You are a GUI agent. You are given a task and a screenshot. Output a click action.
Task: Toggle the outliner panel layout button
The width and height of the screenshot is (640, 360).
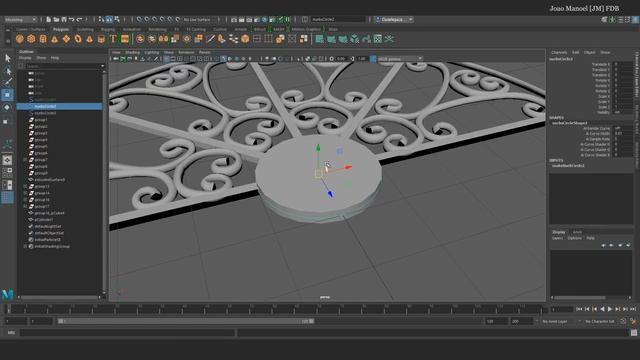click(x=7, y=198)
